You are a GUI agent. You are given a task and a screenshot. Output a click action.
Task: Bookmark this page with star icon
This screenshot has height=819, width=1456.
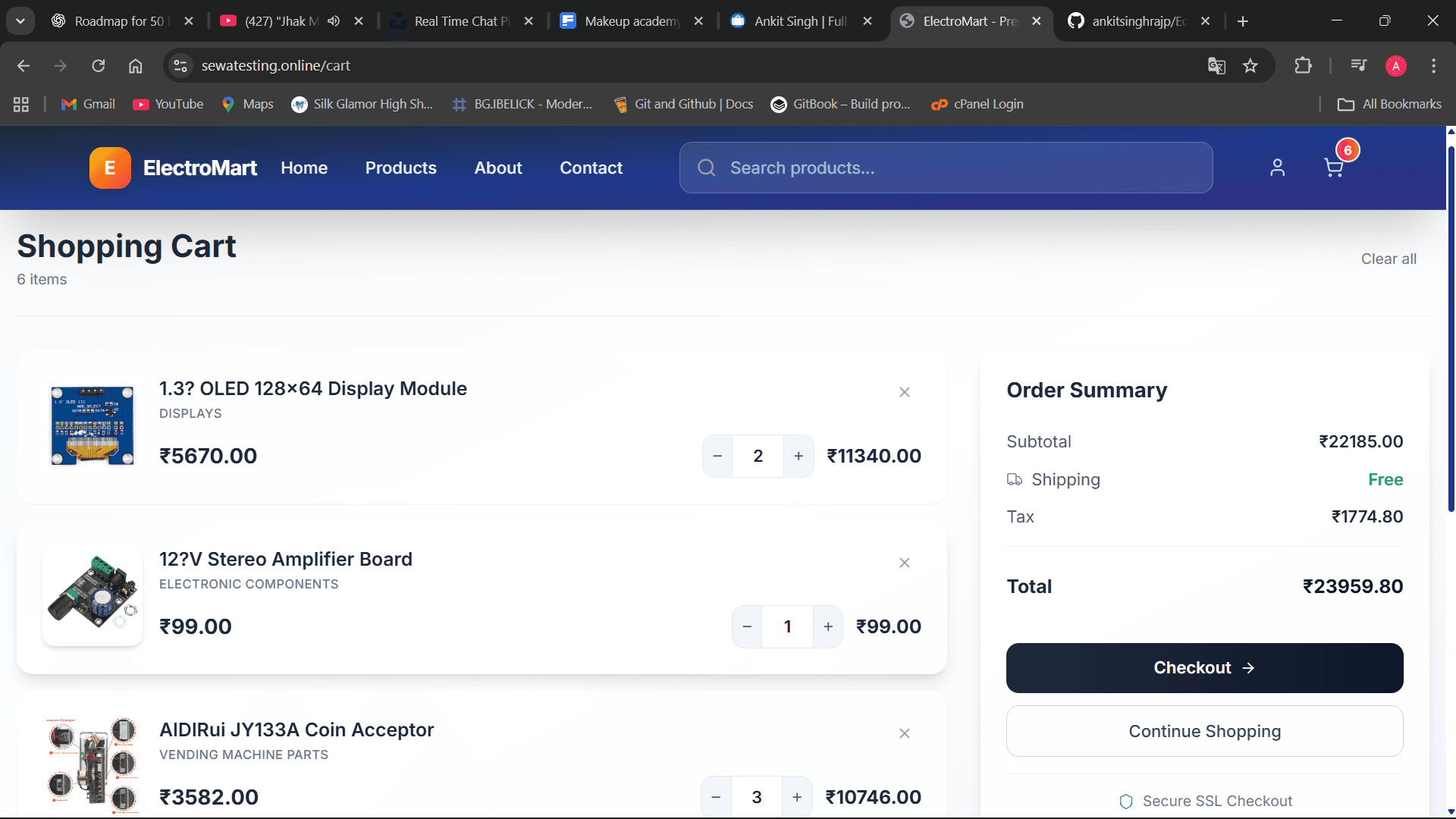pyautogui.click(x=1250, y=66)
